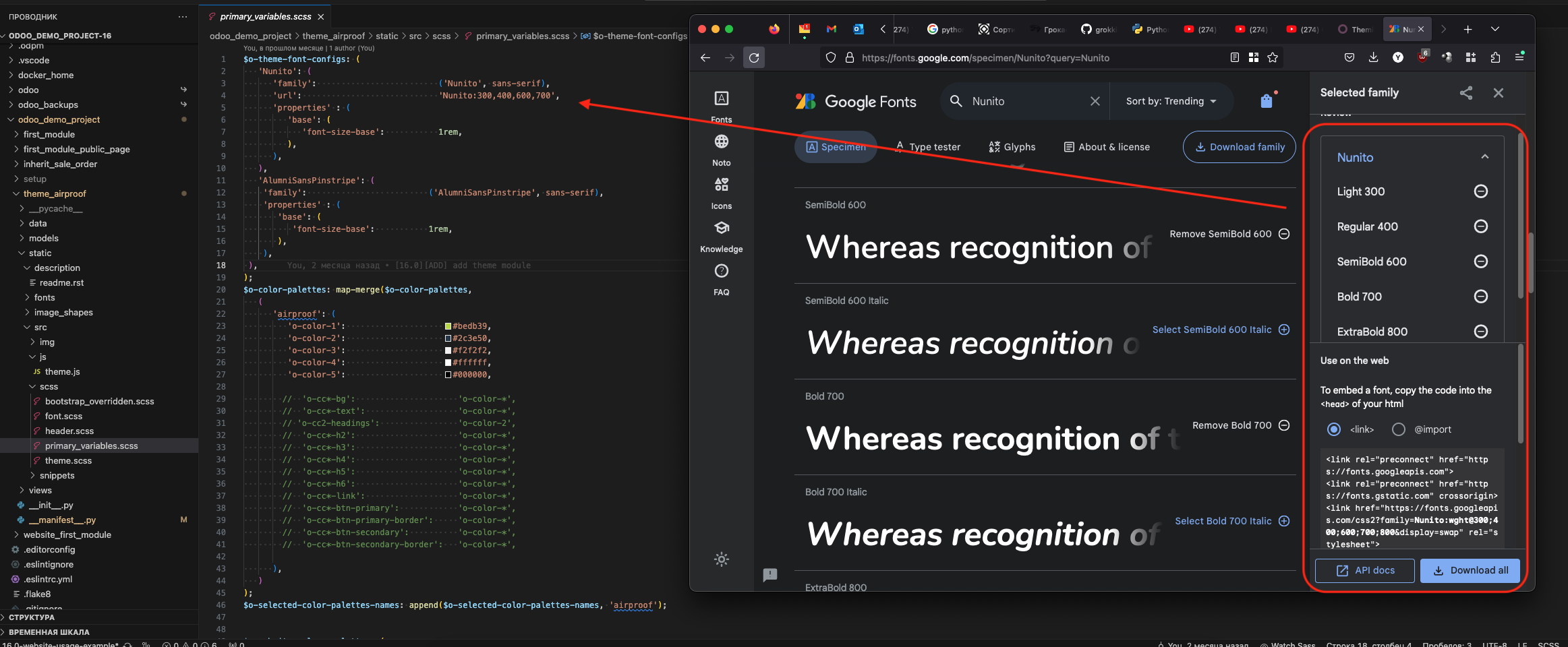Select Bold 700 Italic style
The width and height of the screenshot is (1568, 647).
(1232, 521)
